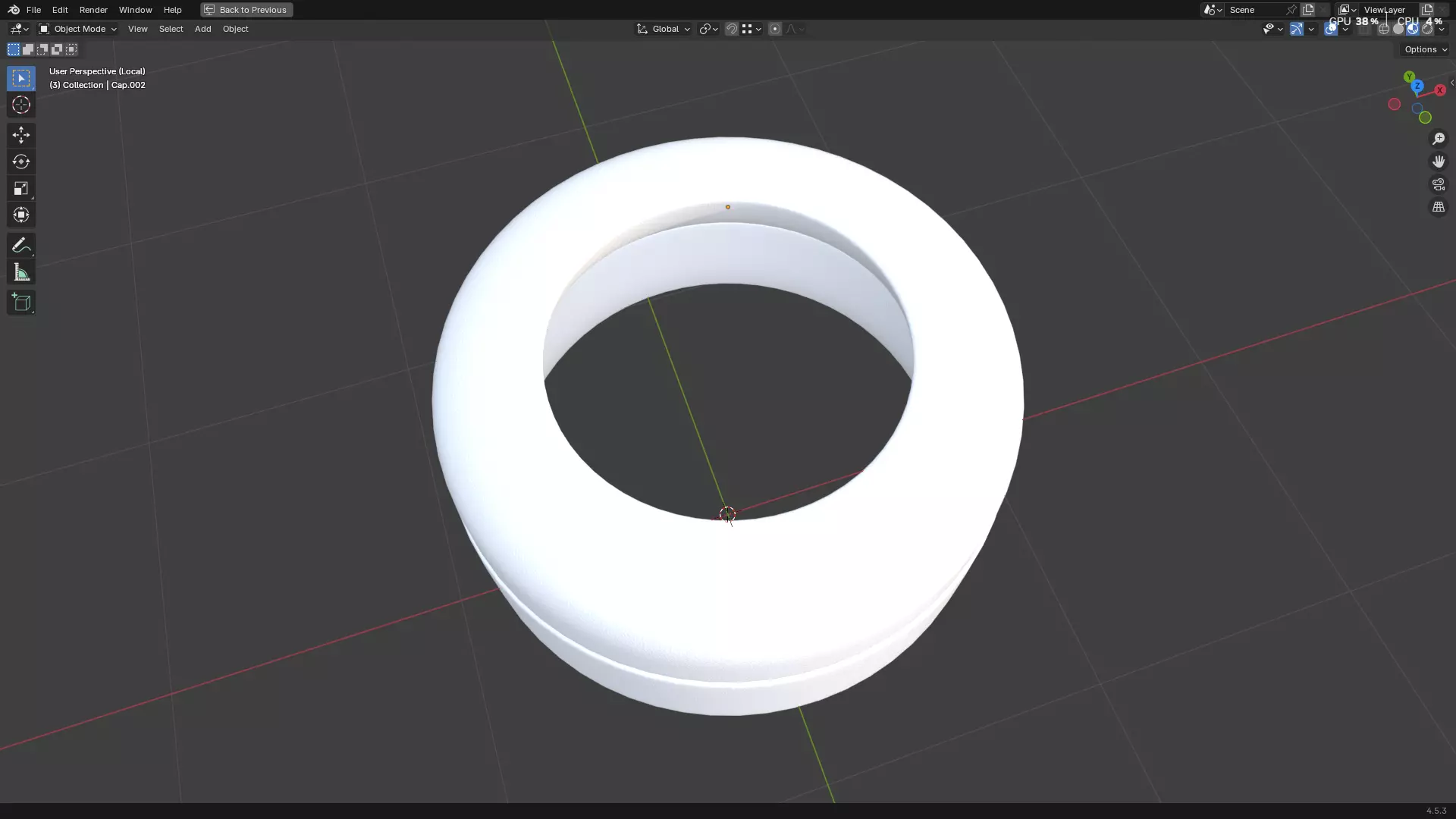
Task: Switch to Wireframe viewport shading
Action: click(x=1384, y=29)
